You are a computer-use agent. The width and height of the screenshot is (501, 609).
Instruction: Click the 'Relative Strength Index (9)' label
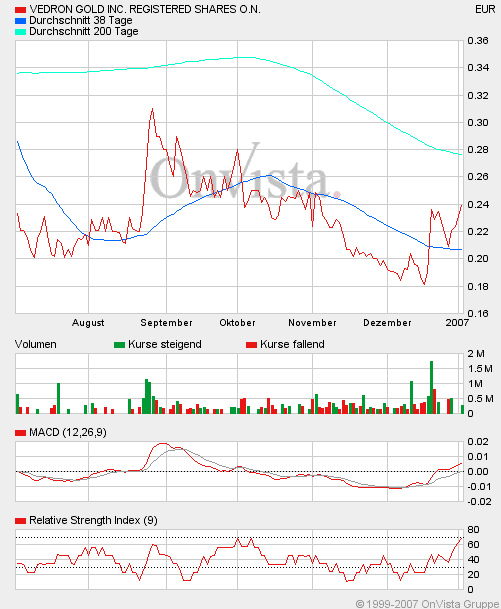(93, 520)
